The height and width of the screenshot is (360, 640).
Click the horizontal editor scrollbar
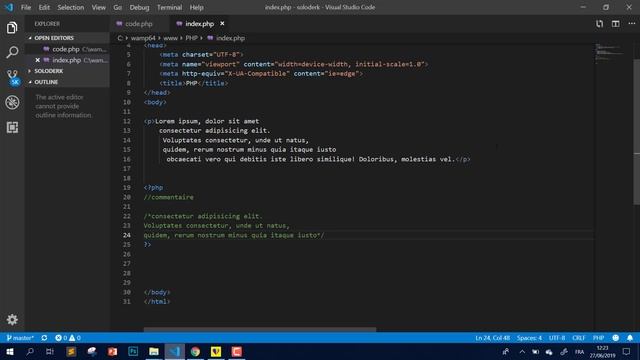(x=260, y=329)
